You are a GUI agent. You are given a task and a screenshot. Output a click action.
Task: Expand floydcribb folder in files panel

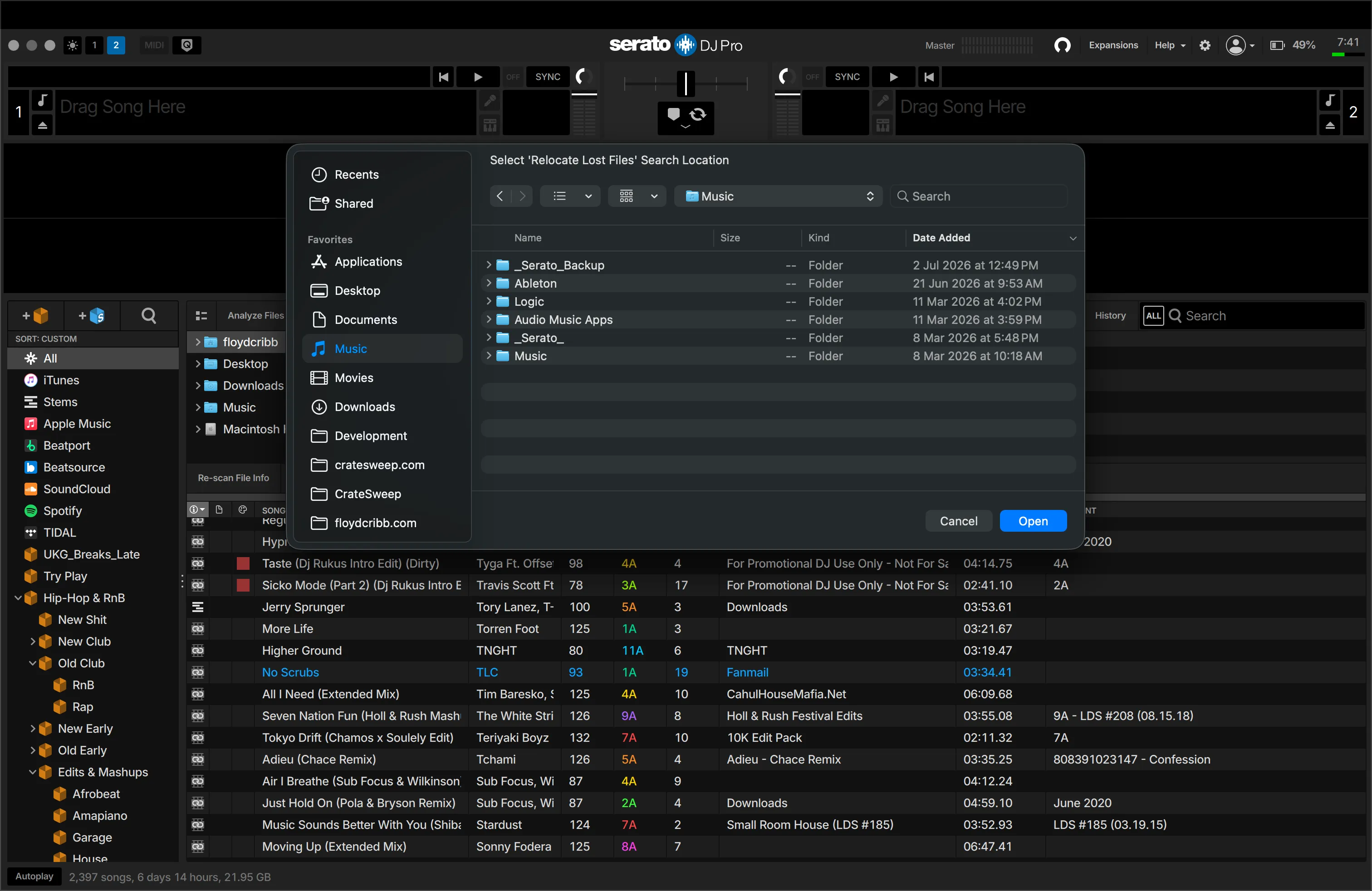pos(198,342)
